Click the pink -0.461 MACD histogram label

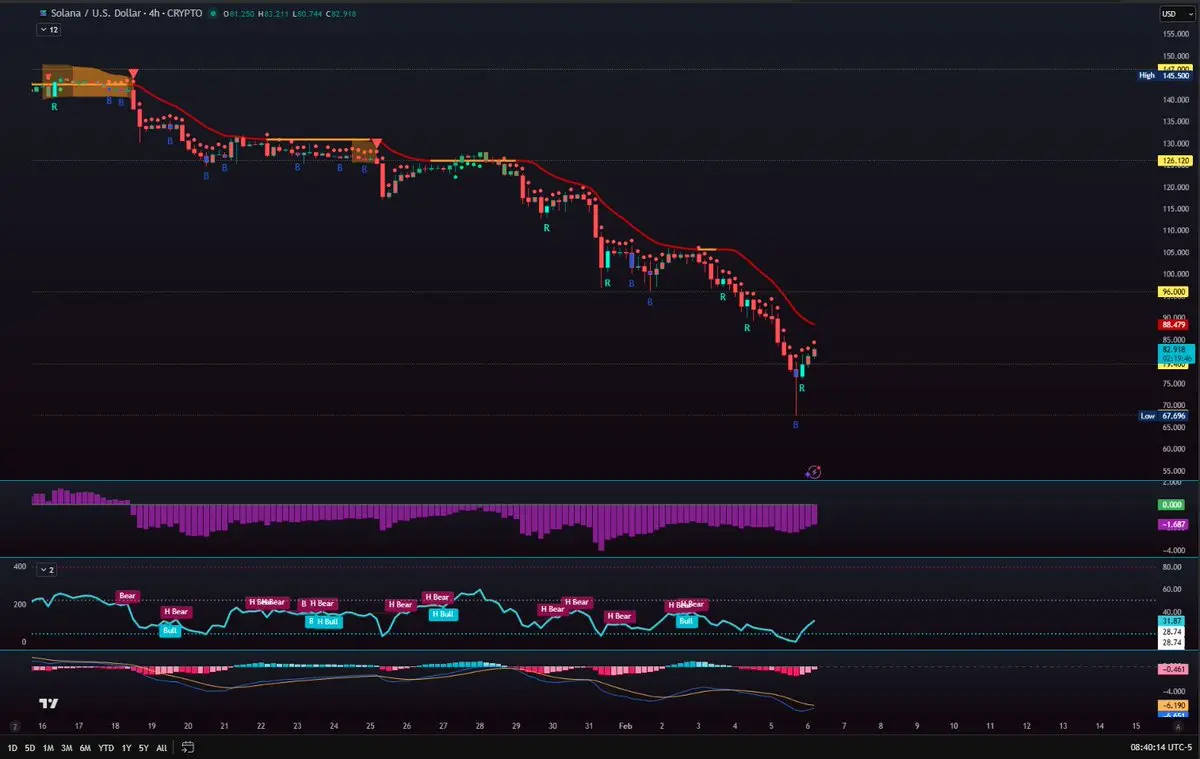[x=1173, y=669]
